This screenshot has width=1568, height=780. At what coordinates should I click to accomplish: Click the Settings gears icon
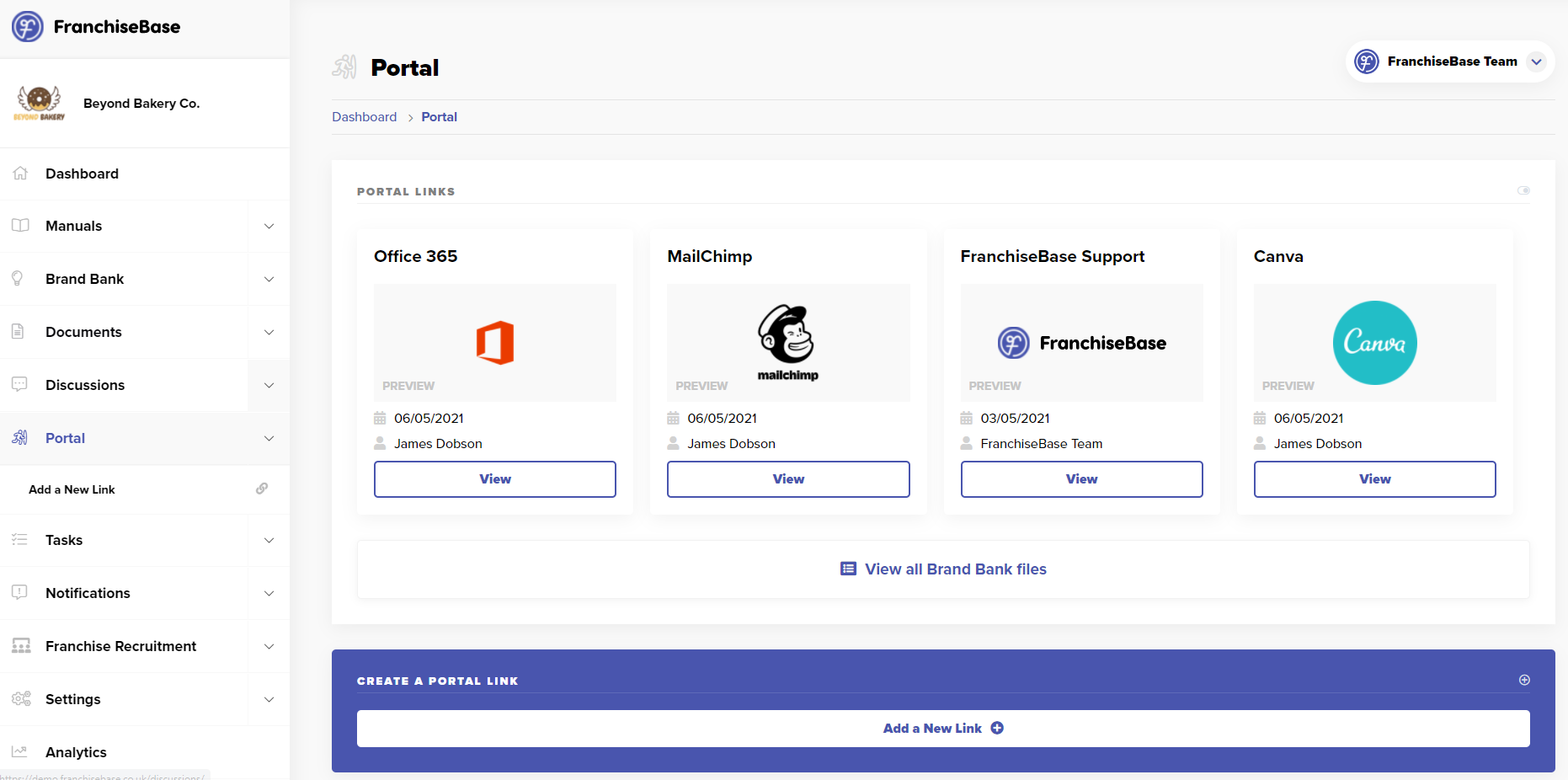[x=21, y=699]
